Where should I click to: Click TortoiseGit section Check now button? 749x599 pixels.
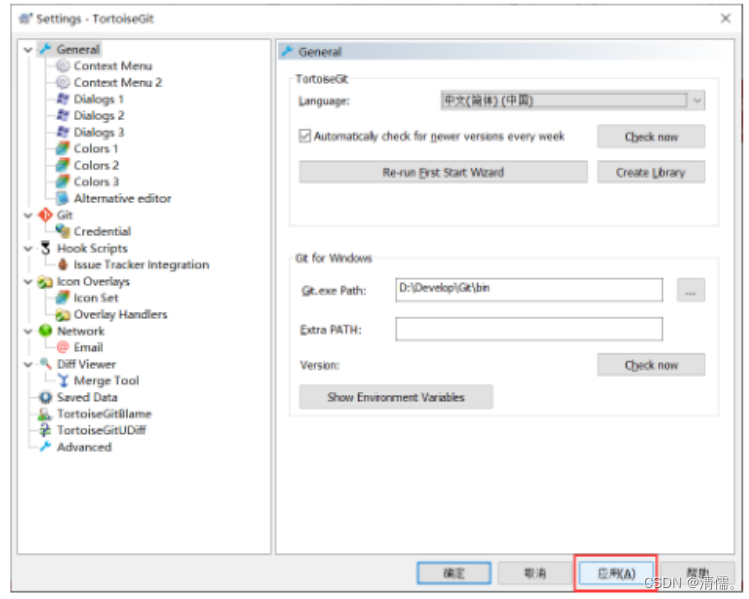651,137
